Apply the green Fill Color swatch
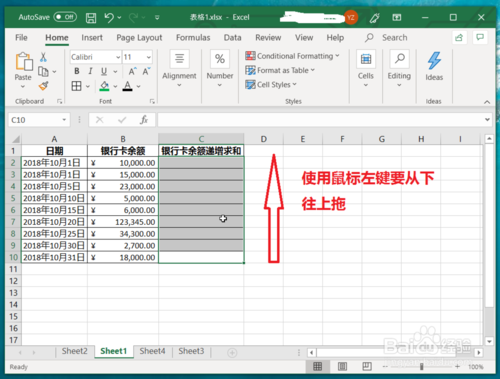The width and height of the screenshot is (500, 379). (x=104, y=86)
